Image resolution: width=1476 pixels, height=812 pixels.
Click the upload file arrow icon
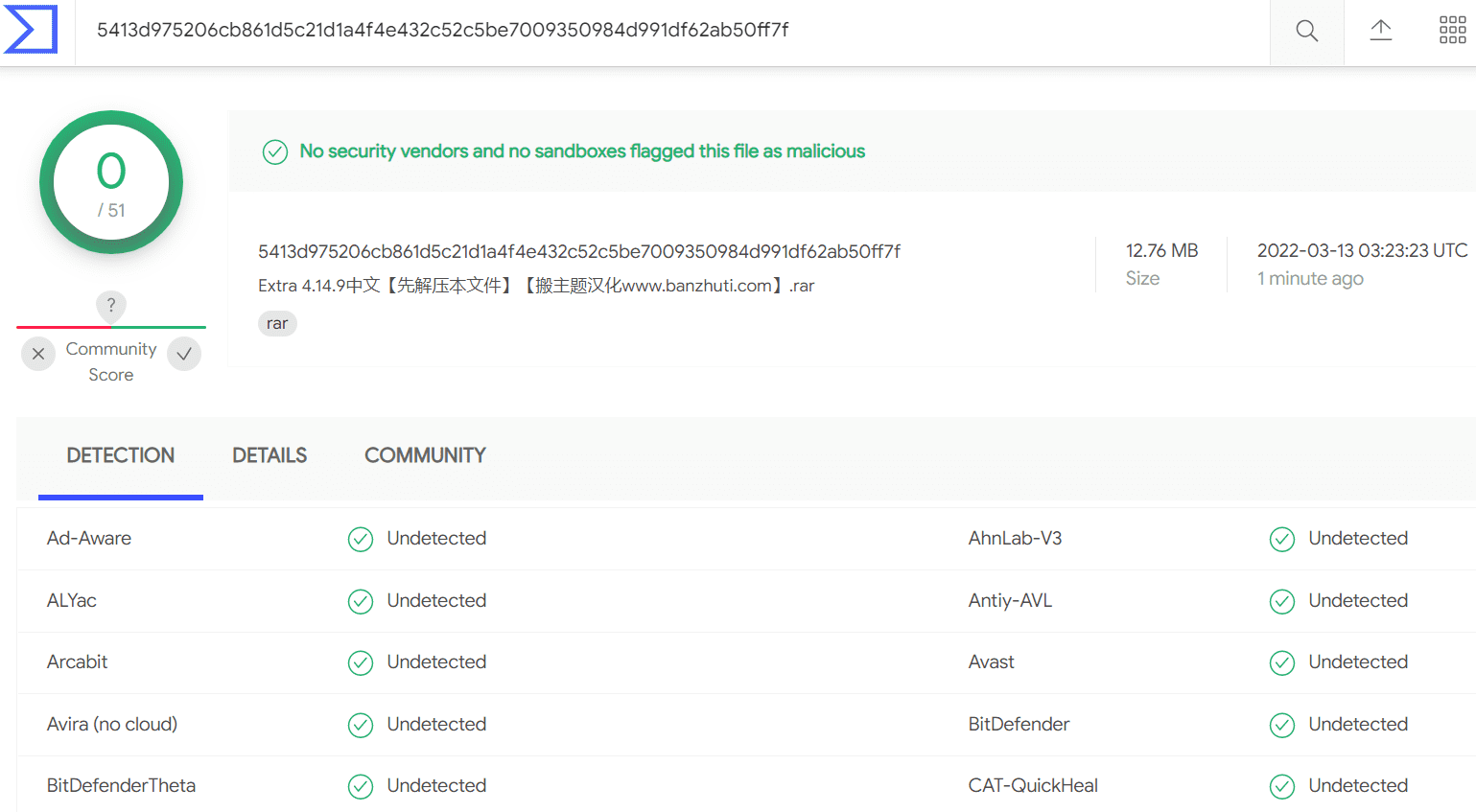pyautogui.click(x=1380, y=31)
